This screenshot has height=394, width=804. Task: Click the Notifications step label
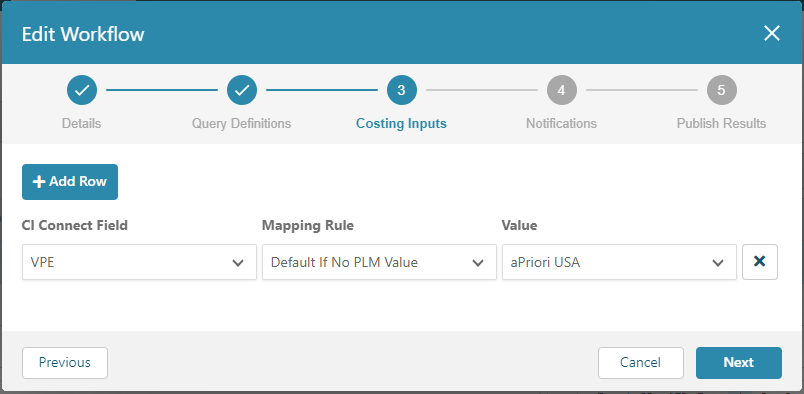[x=561, y=124]
